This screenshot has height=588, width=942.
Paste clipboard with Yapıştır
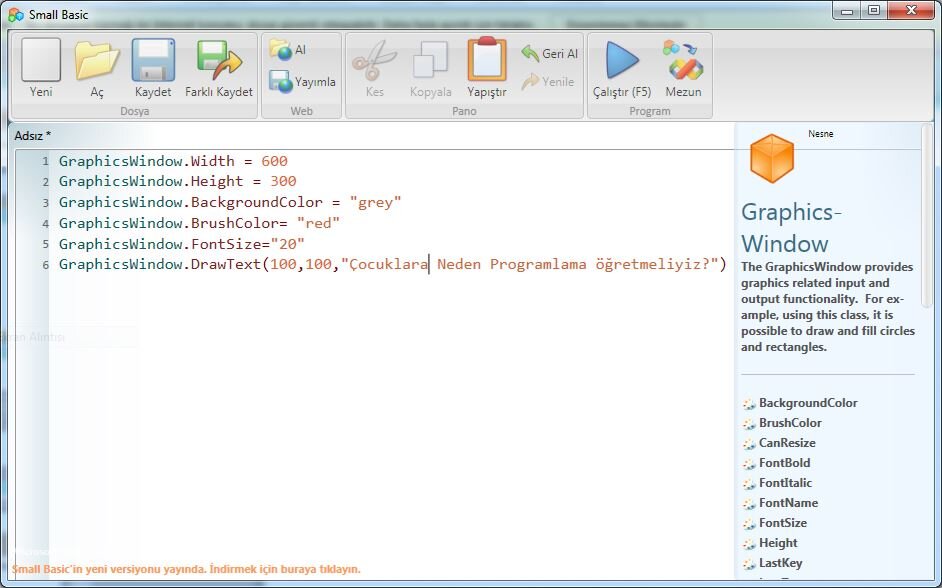pyautogui.click(x=487, y=67)
